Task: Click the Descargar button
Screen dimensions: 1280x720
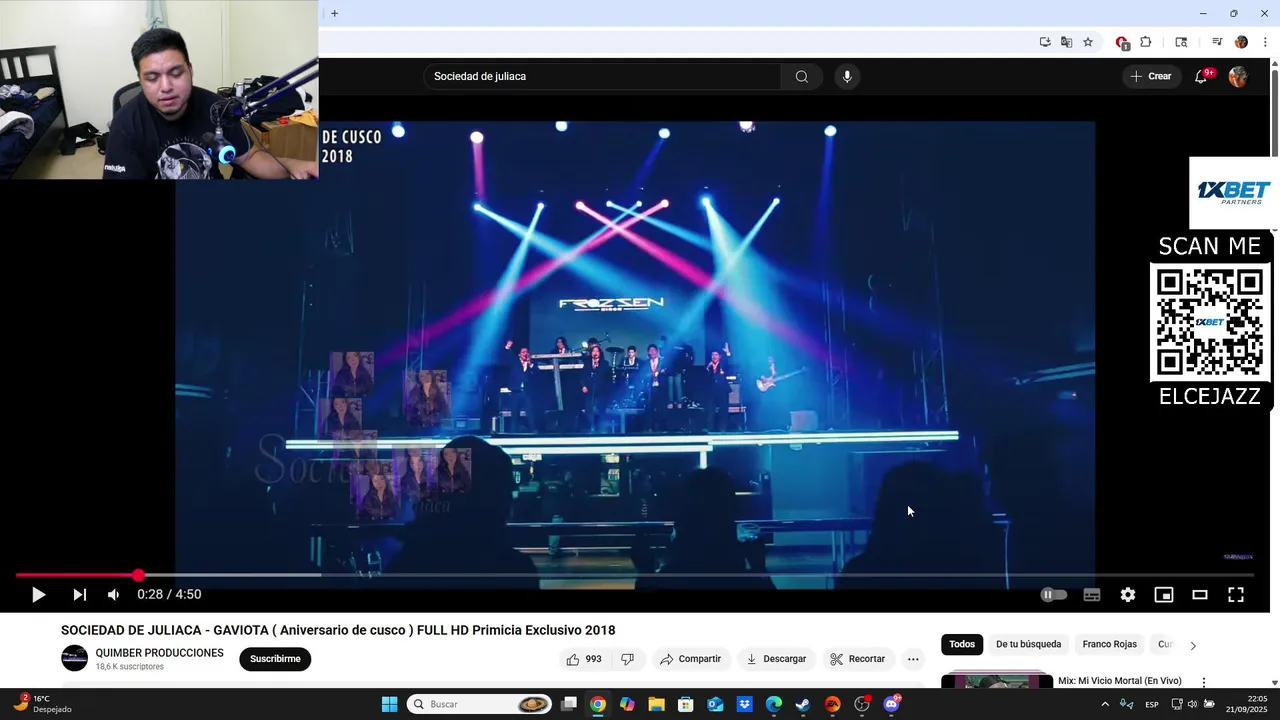Action: (x=776, y=659)
